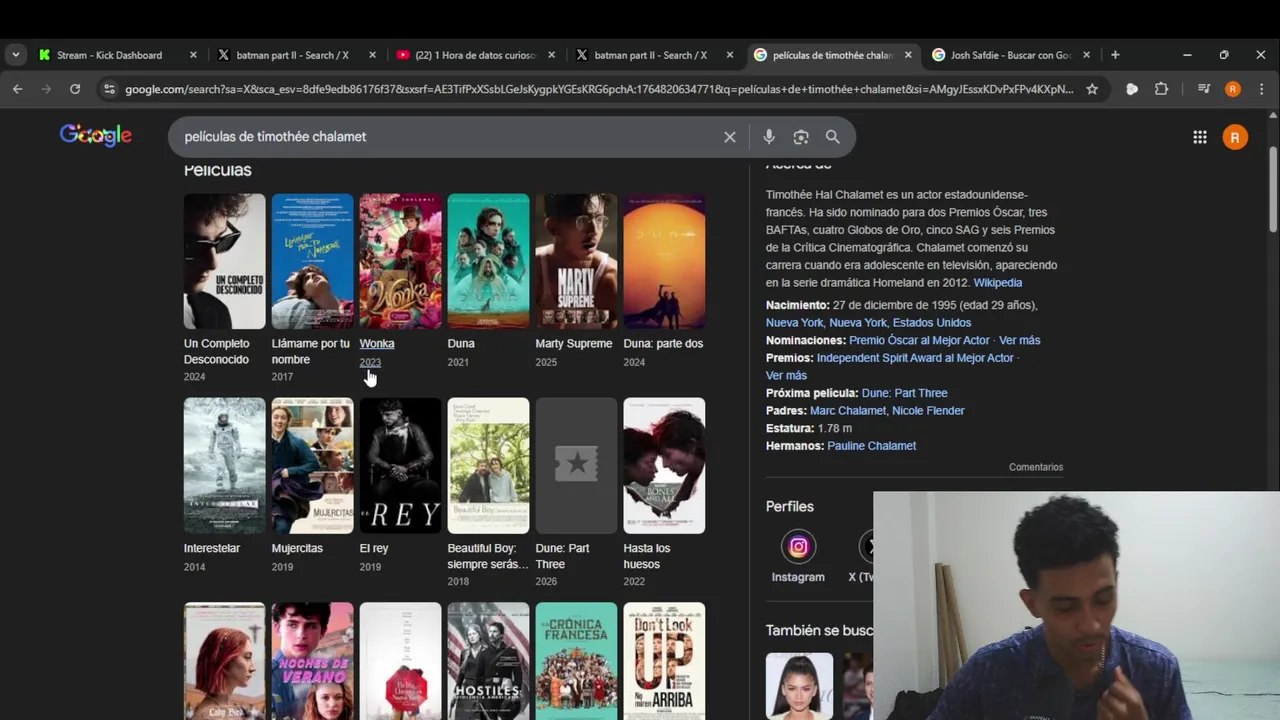Switch to the first batman part II tab
1280x720 pixels.
pyautogui.click(x=296, y=55)
